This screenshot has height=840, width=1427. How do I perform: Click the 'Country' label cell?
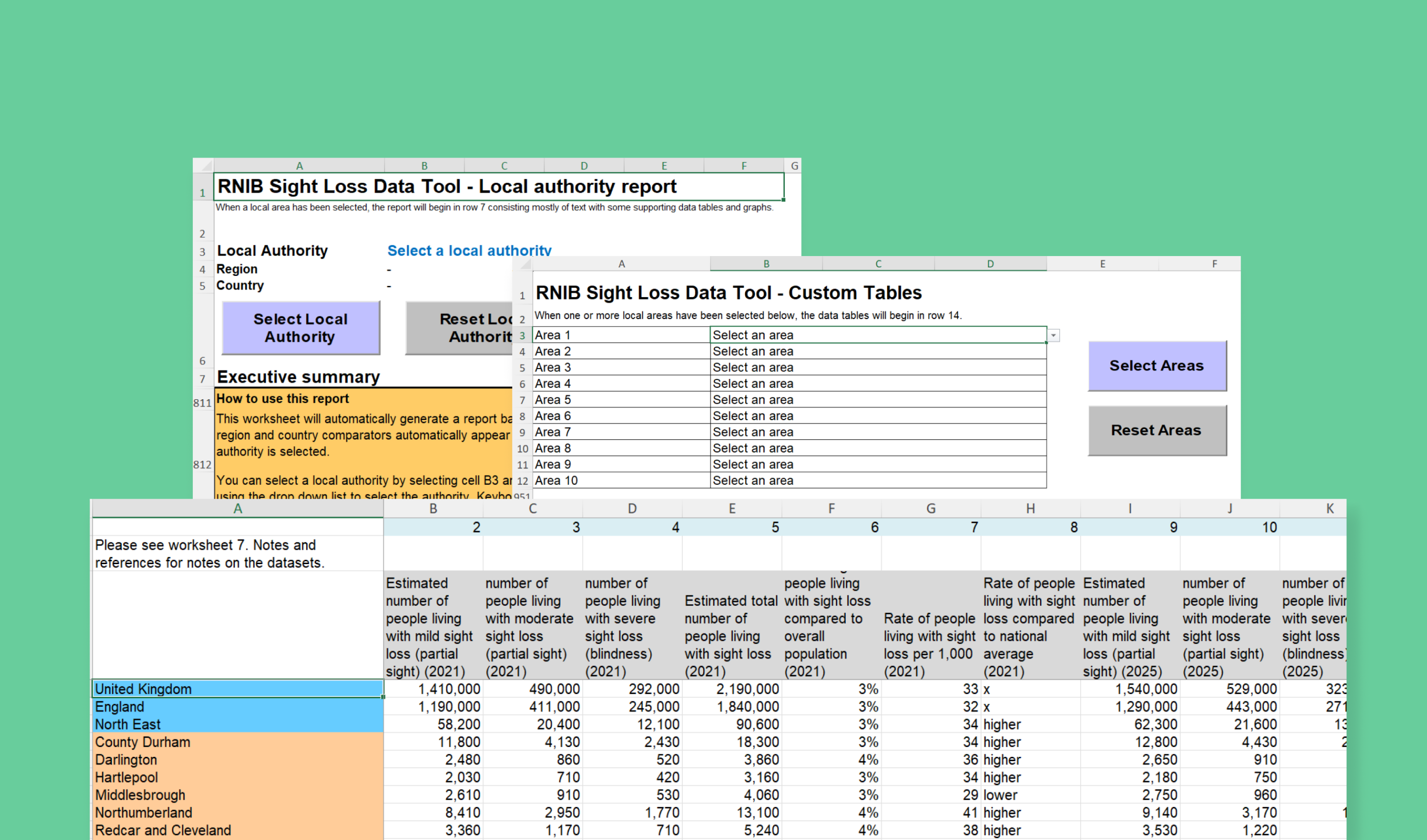coord(240,285)
